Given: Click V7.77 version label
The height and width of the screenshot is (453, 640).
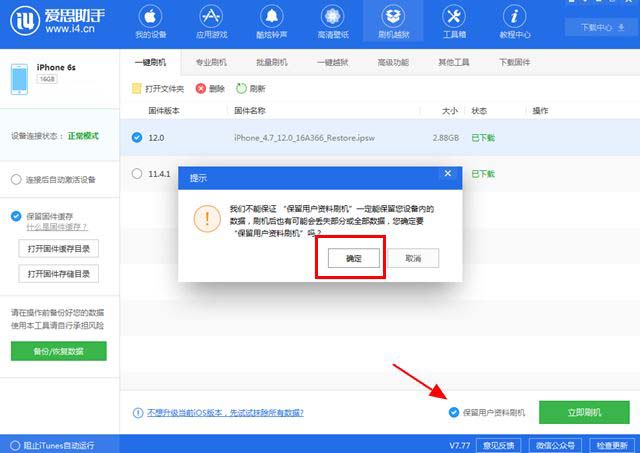Looking at the screenshot, I should pos(460,446).
